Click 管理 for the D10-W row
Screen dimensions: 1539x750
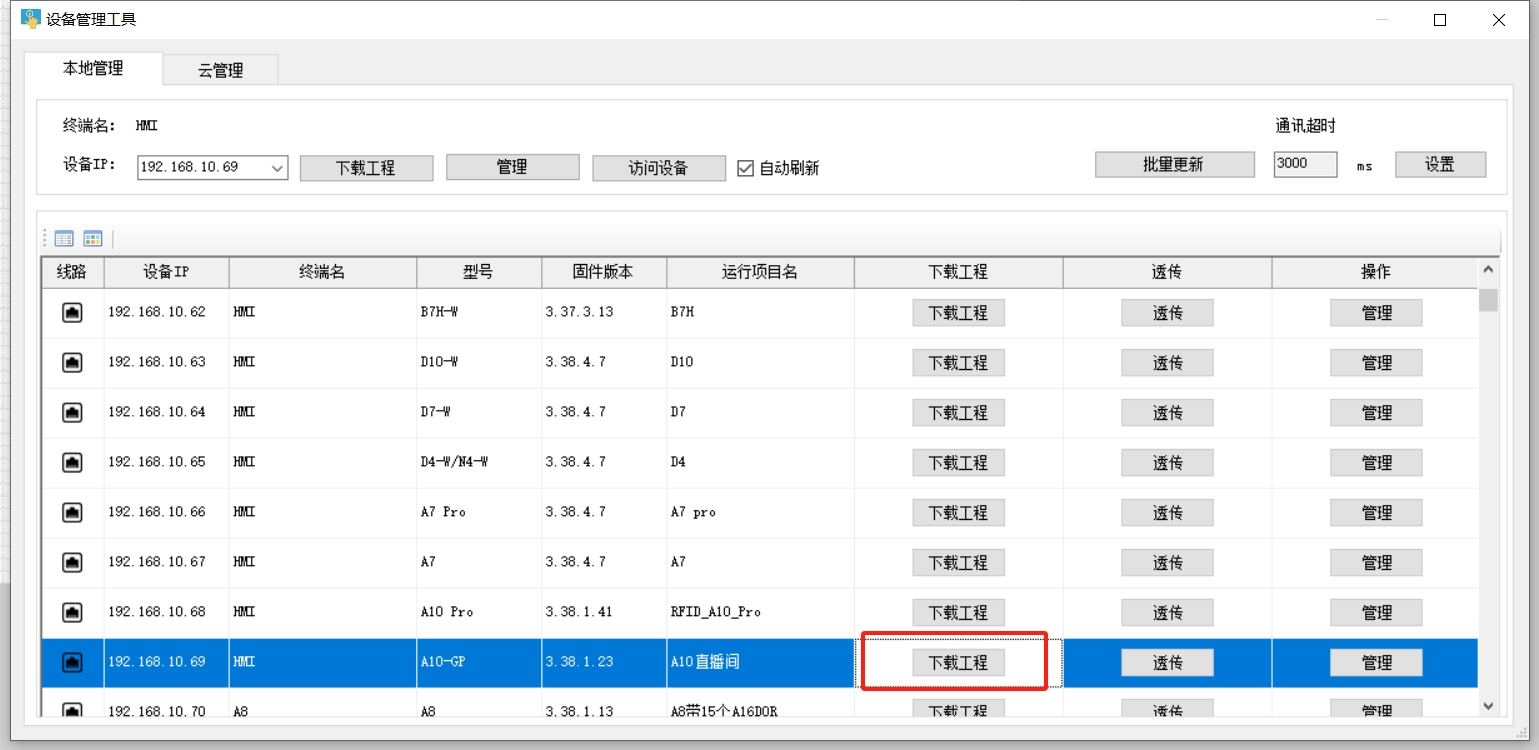(x=1376, y=363)
